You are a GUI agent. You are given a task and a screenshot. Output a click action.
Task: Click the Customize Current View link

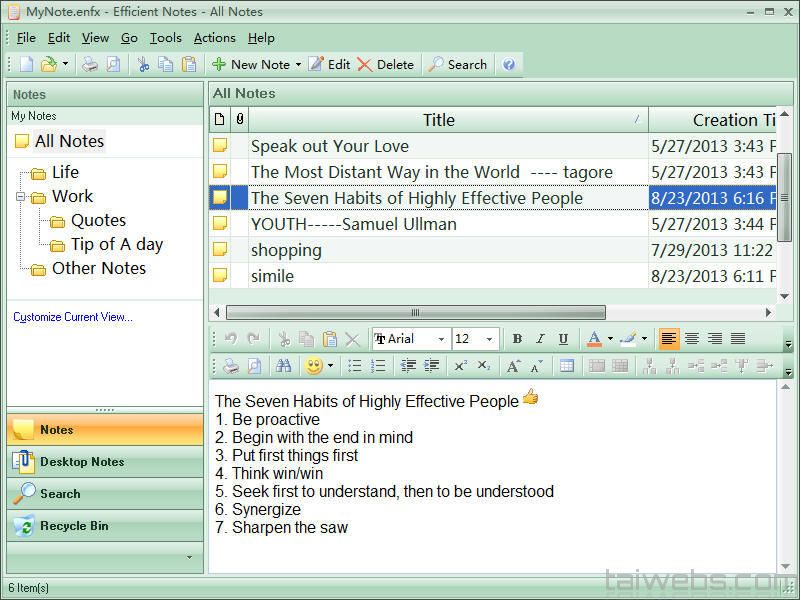pyautogui.click(x=73, y=317)
